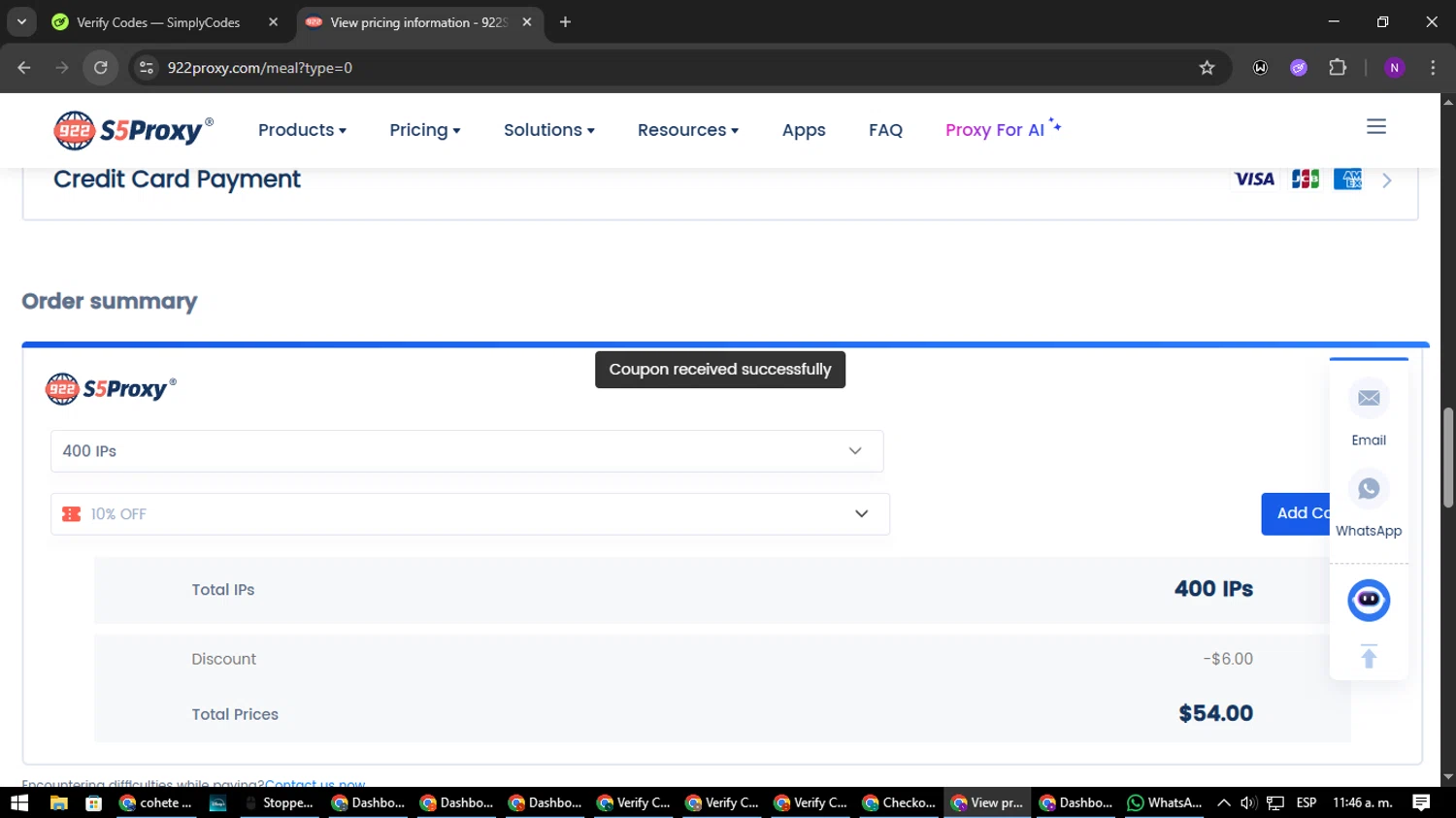Open Chrome profile avatar N

click(1395, 68)
